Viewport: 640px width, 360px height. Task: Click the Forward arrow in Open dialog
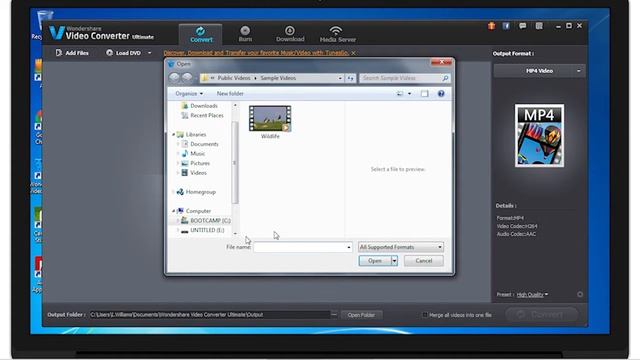pos(187,78)
